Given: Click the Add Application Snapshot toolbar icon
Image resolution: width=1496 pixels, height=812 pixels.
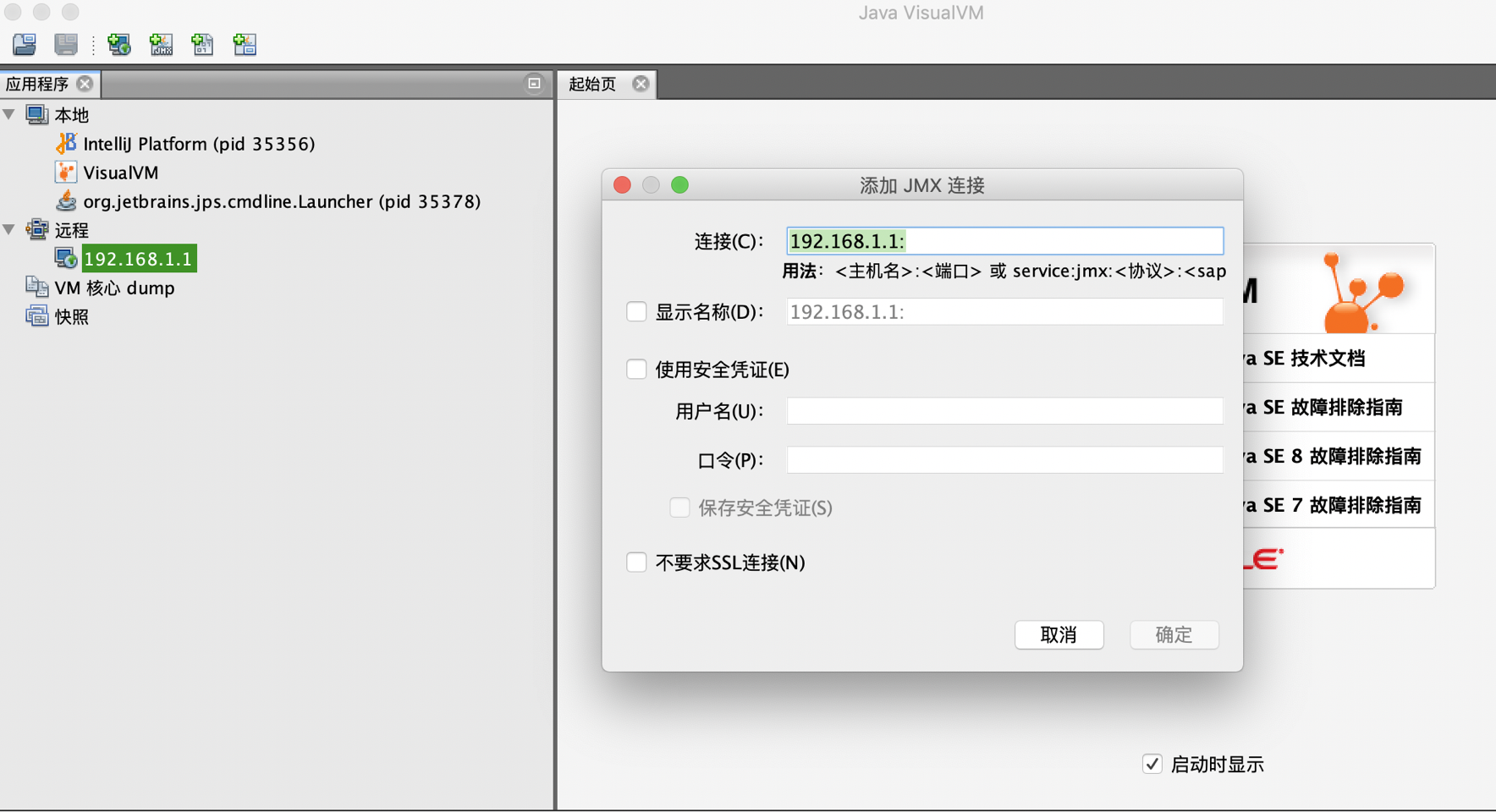Looking at the screenshot, I should 245,44.
